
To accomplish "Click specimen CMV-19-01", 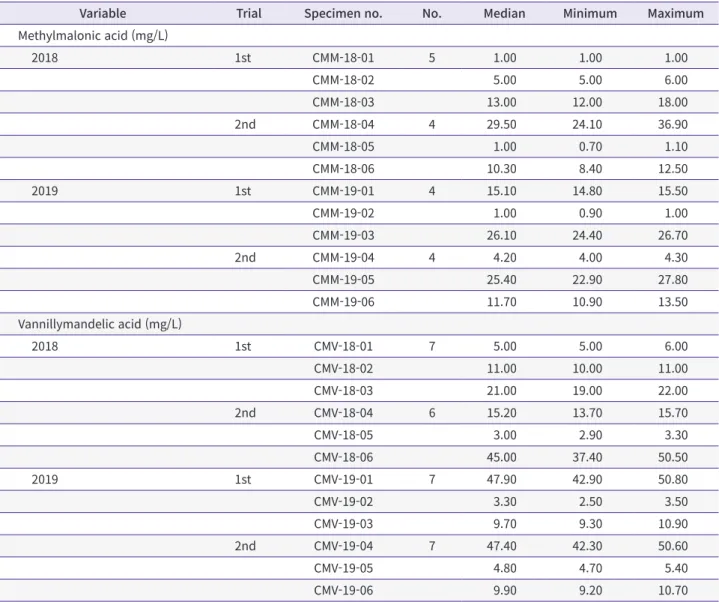I will pyautogui.click(x=343, y=479).
